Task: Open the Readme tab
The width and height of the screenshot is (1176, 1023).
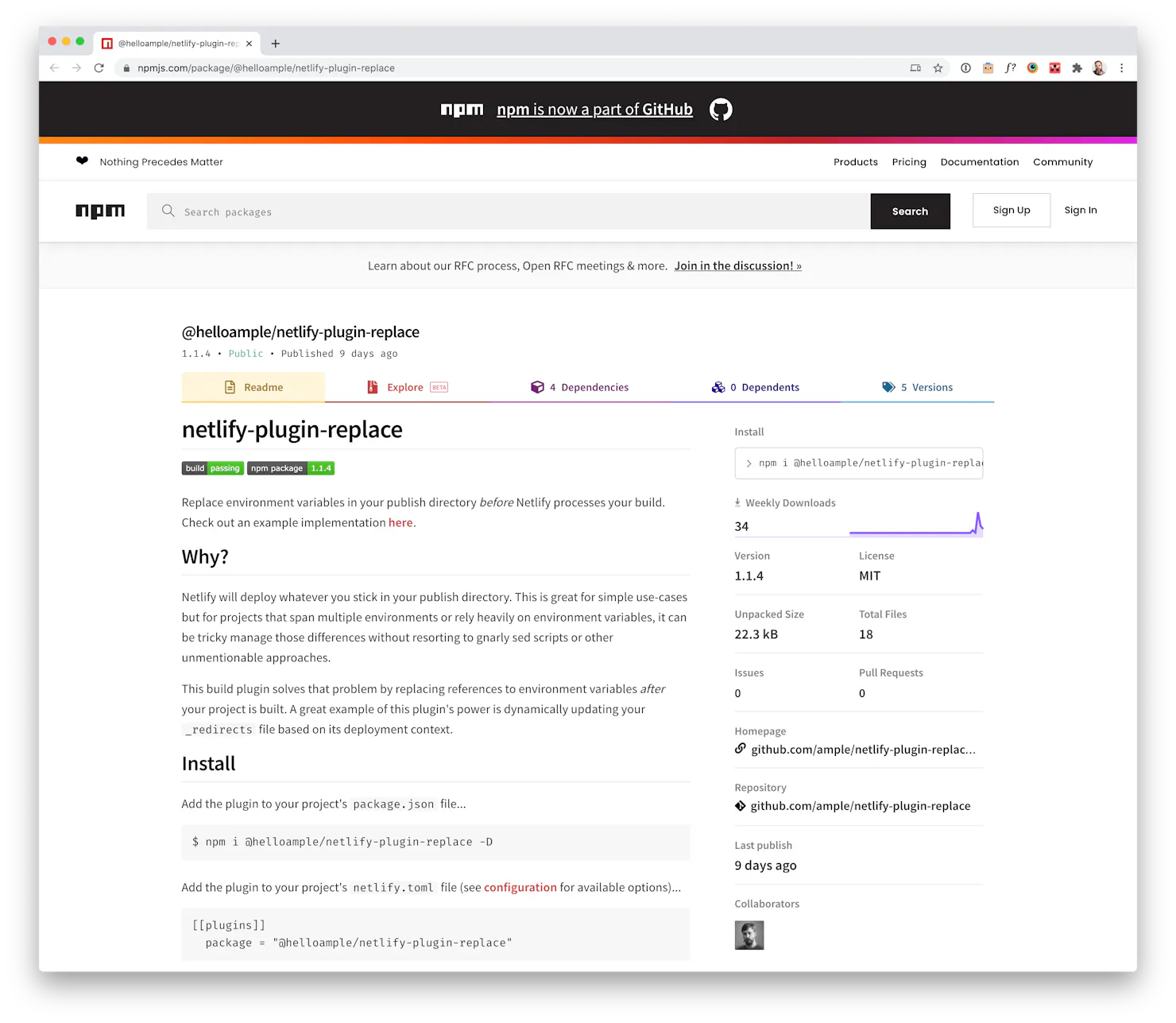Action: (x=253, y=387)
